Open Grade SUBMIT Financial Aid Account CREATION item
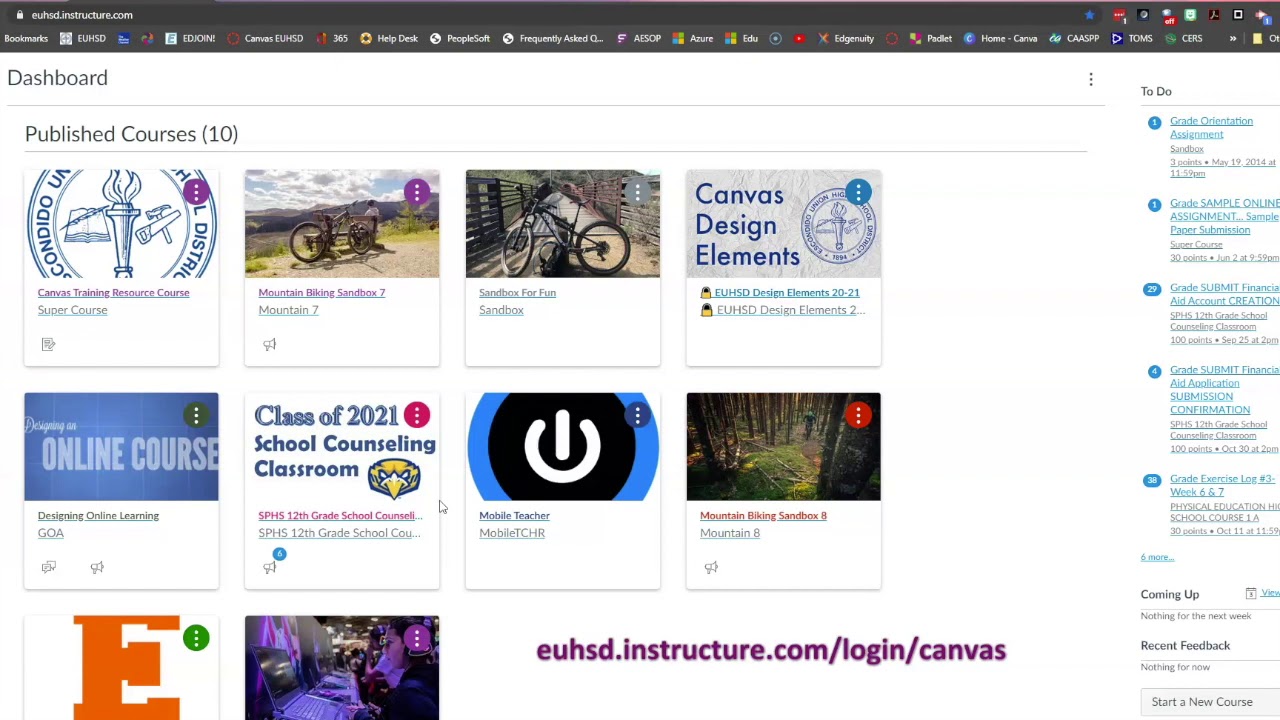The width and height of the screenshot is (1280, 720). pos(1225,294)
